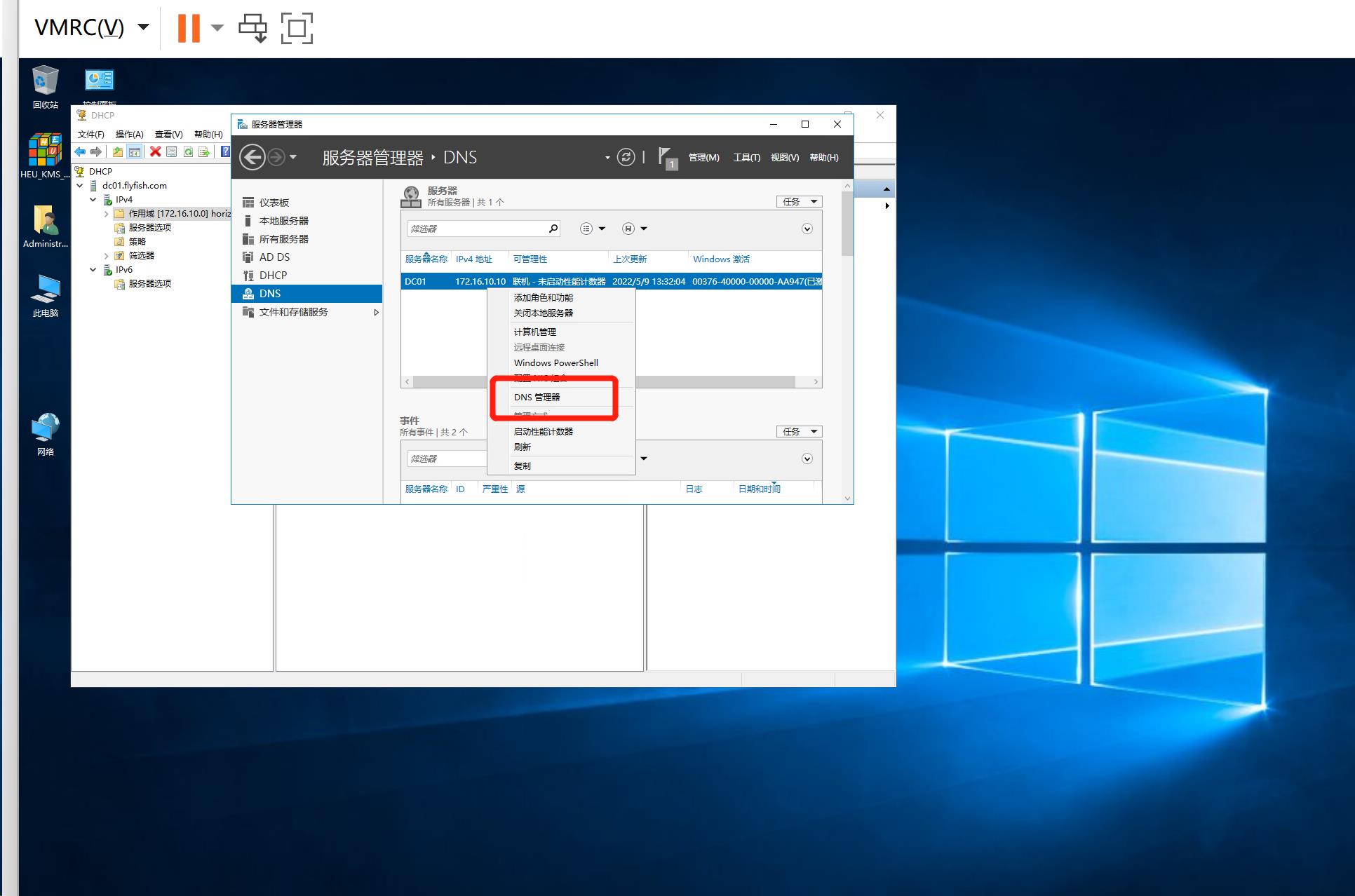Expand the servers filter criteria chevron

807,229
